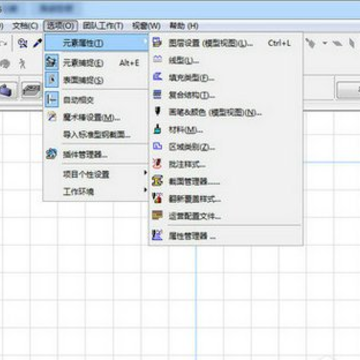Open 区域类别(Z) zone categories

click(x=226, y=147)
